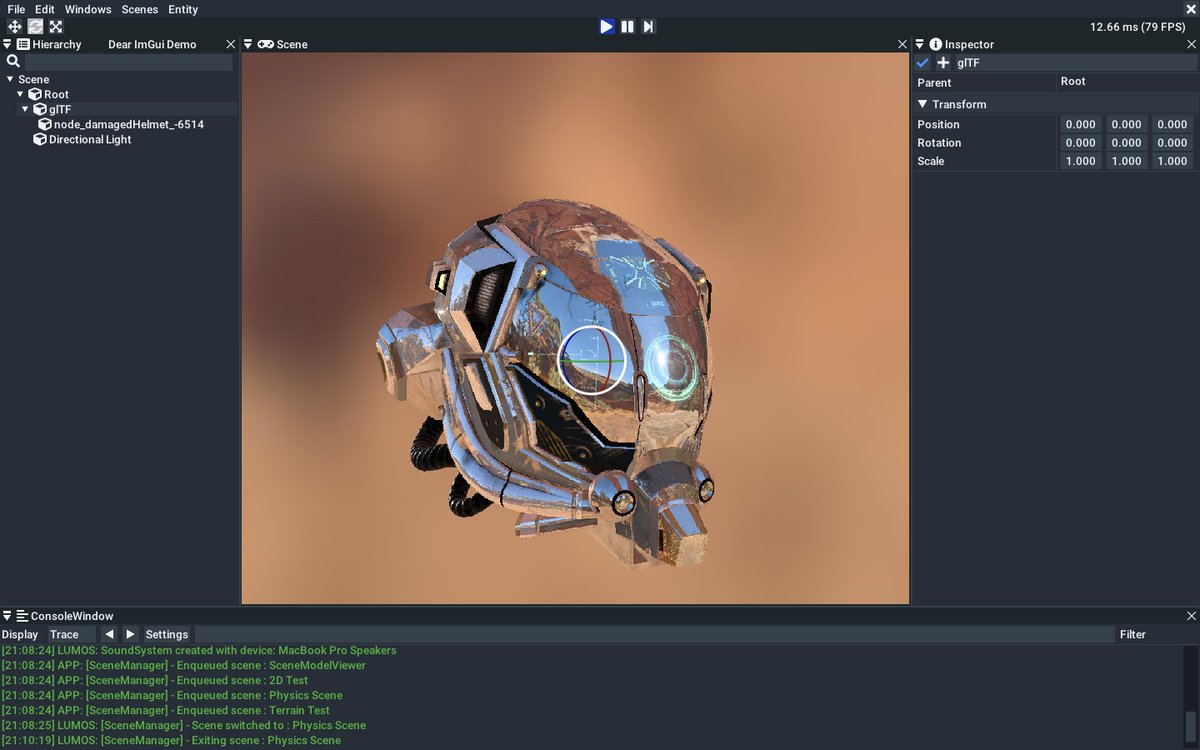Click log line 'SoundSystem created with device'

199,650
